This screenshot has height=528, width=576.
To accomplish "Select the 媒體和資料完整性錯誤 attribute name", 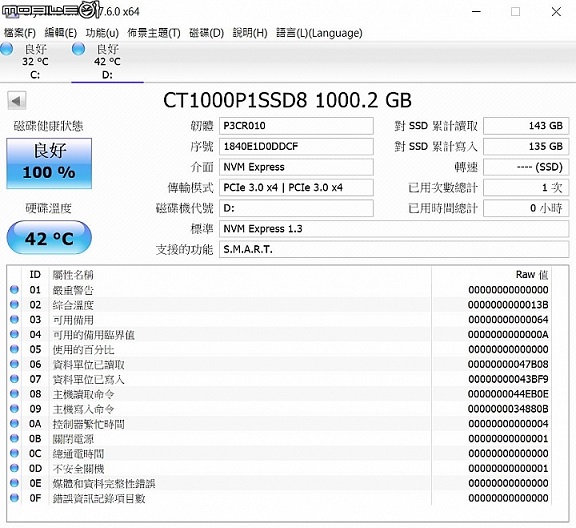I will pos(104,483).
